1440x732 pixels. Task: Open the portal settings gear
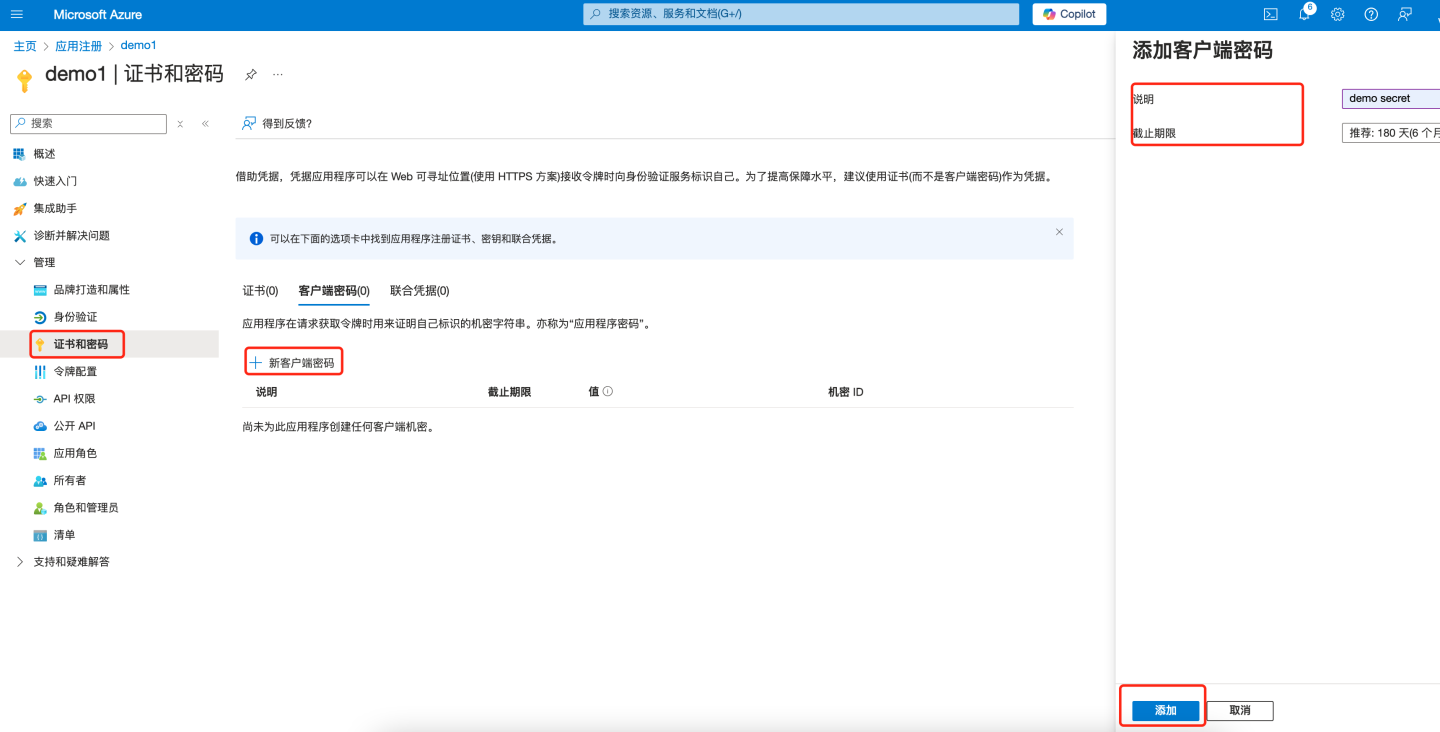pyautogui.click(x=1337, y=14)
